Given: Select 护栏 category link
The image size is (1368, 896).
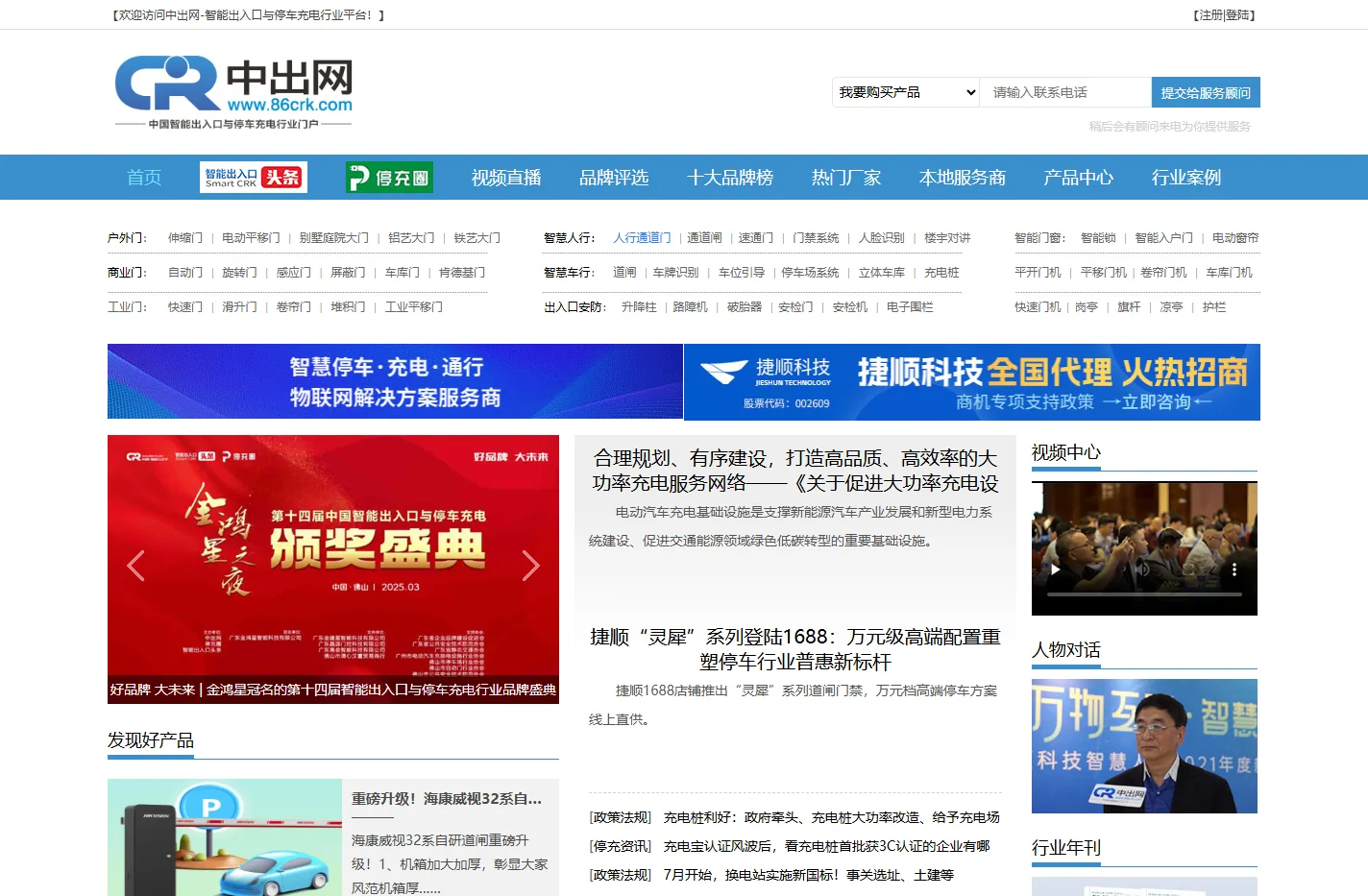Looking at the screenshot, I should [x=1214, y=307].
